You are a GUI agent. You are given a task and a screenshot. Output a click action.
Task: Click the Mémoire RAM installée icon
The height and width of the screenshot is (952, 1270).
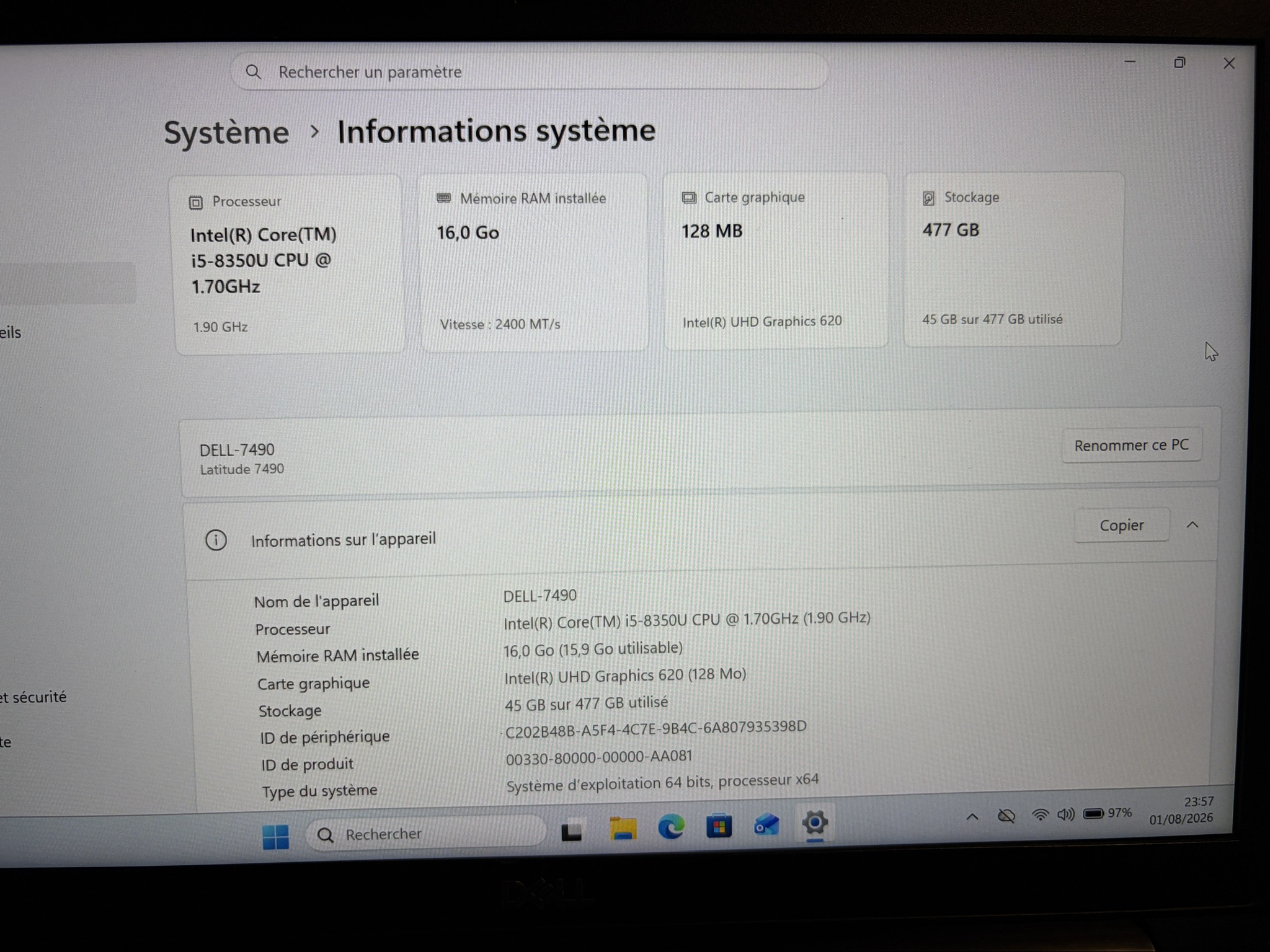click(x=444, y=198)
